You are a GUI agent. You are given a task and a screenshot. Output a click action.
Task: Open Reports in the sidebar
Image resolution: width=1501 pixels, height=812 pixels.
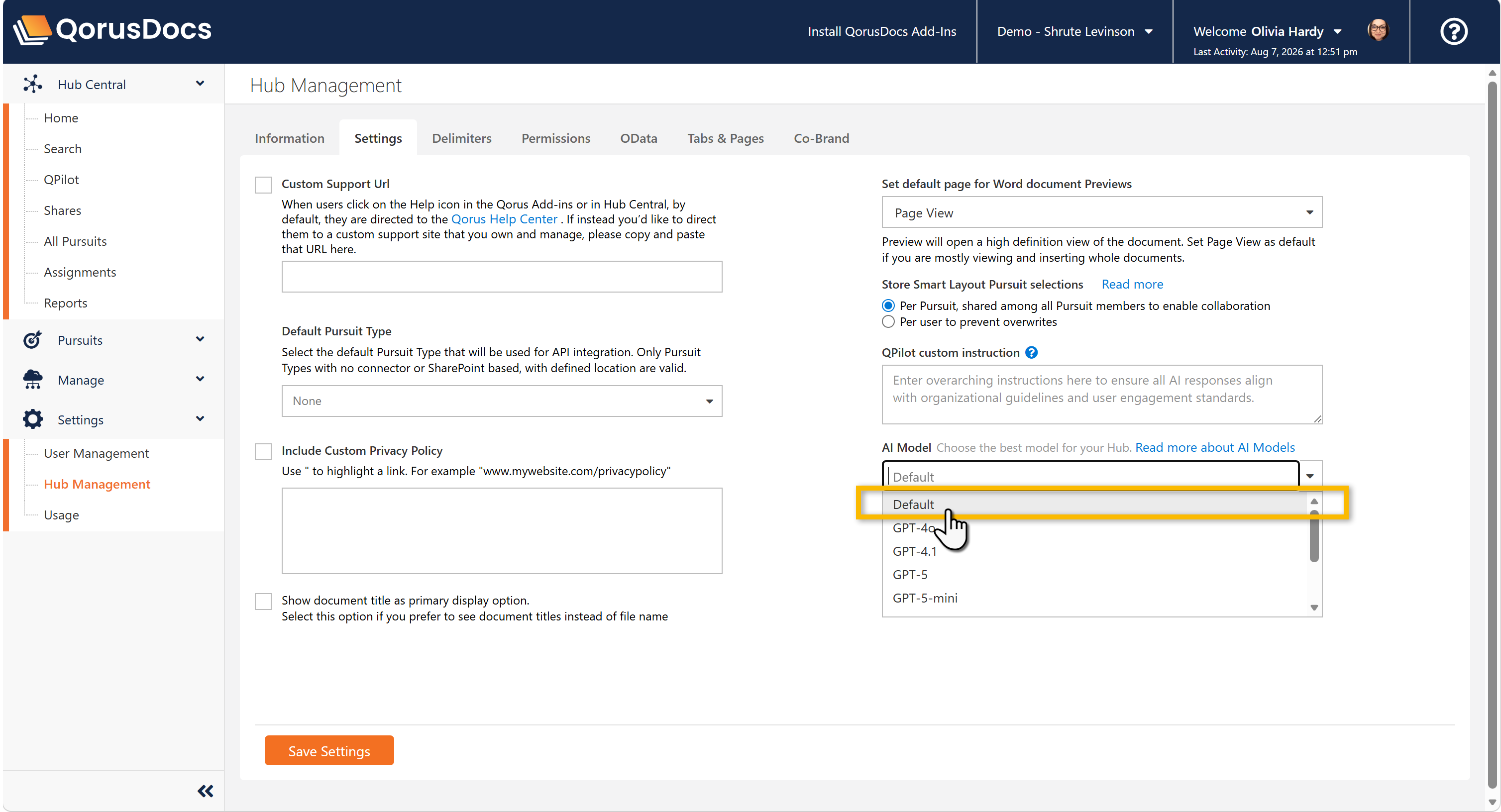click(x=65, y=303)
